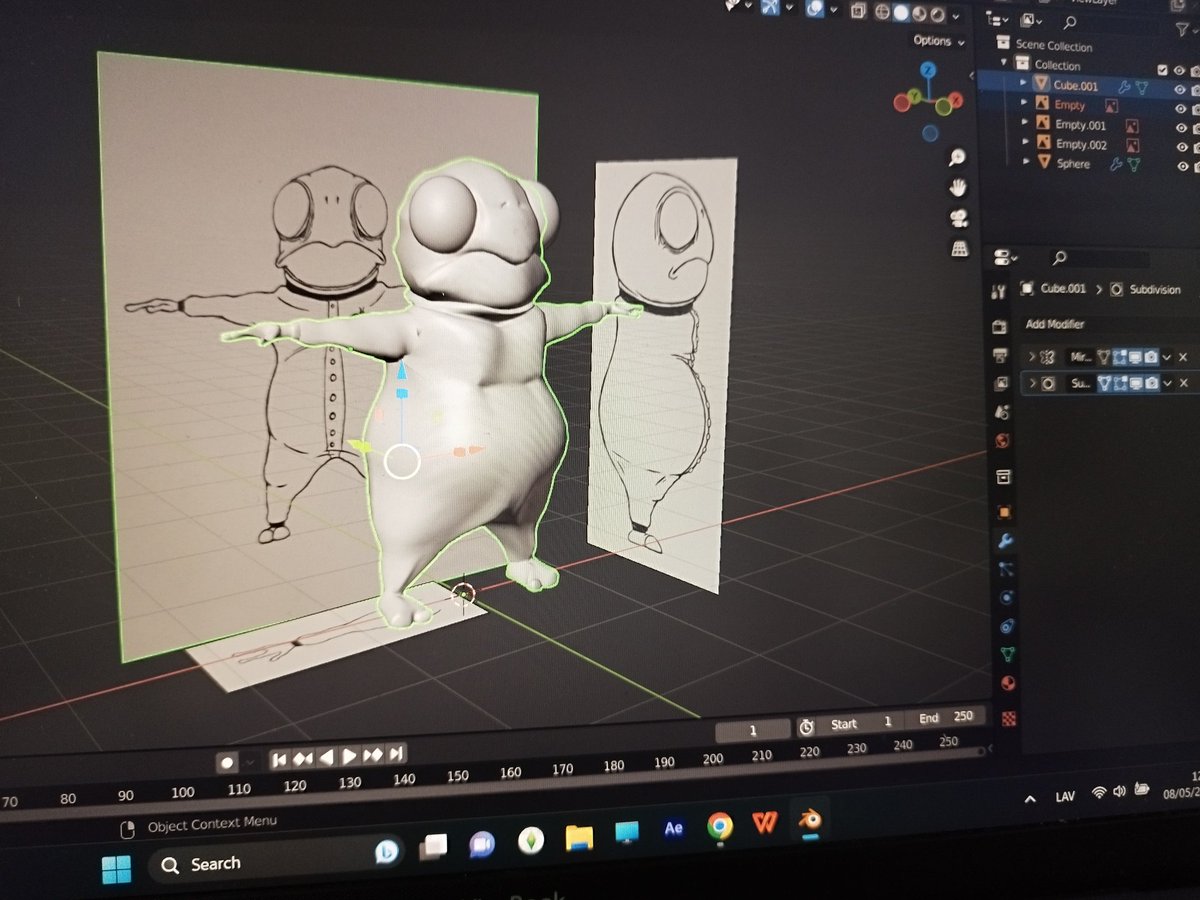The image size is (1200, 900).
Task: Uncheck the Collection exclude checkbox
Action: point(1161,70)
